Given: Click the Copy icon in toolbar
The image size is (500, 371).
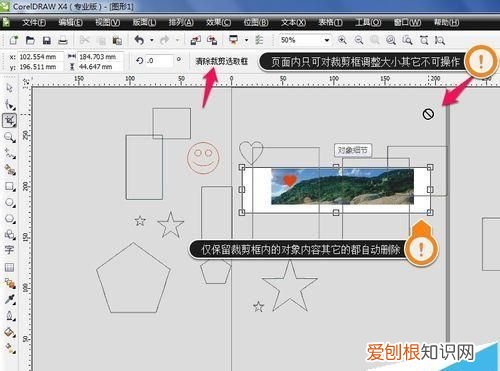Looking at the screenshot, I should pyautogui.click(x=101, y=41).
